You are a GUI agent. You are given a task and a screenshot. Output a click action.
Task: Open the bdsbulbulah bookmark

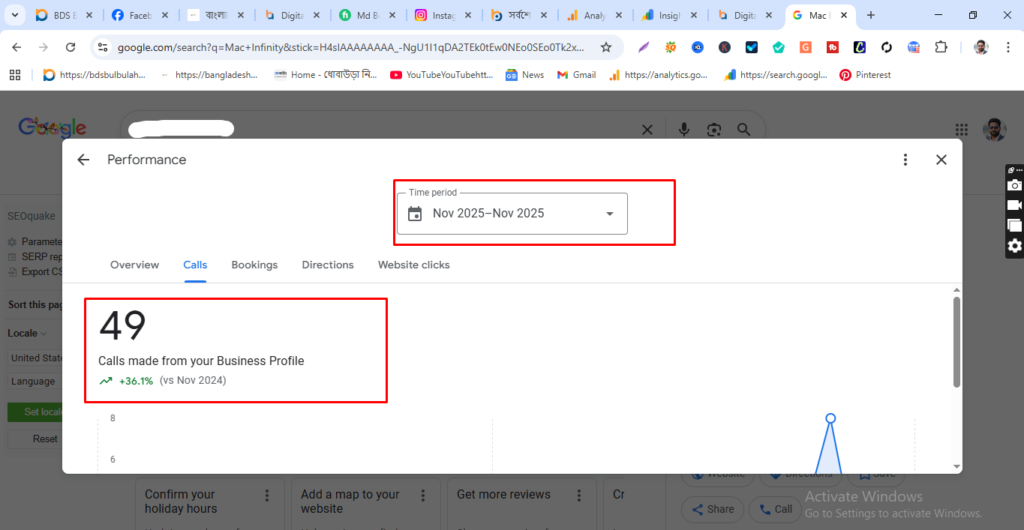94,75
